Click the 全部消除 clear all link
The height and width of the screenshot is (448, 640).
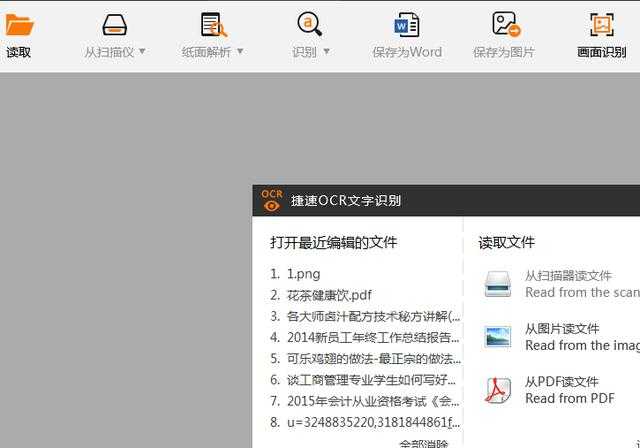pyautogui.click(x=424, y=444)
